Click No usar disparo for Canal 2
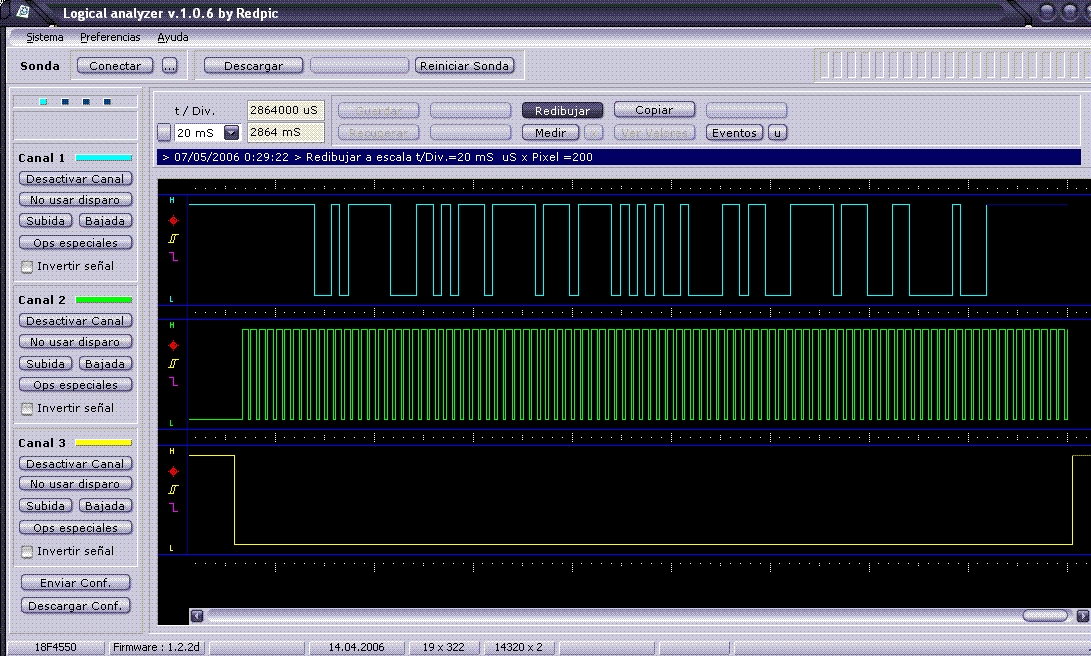 (x=75, y=342)
